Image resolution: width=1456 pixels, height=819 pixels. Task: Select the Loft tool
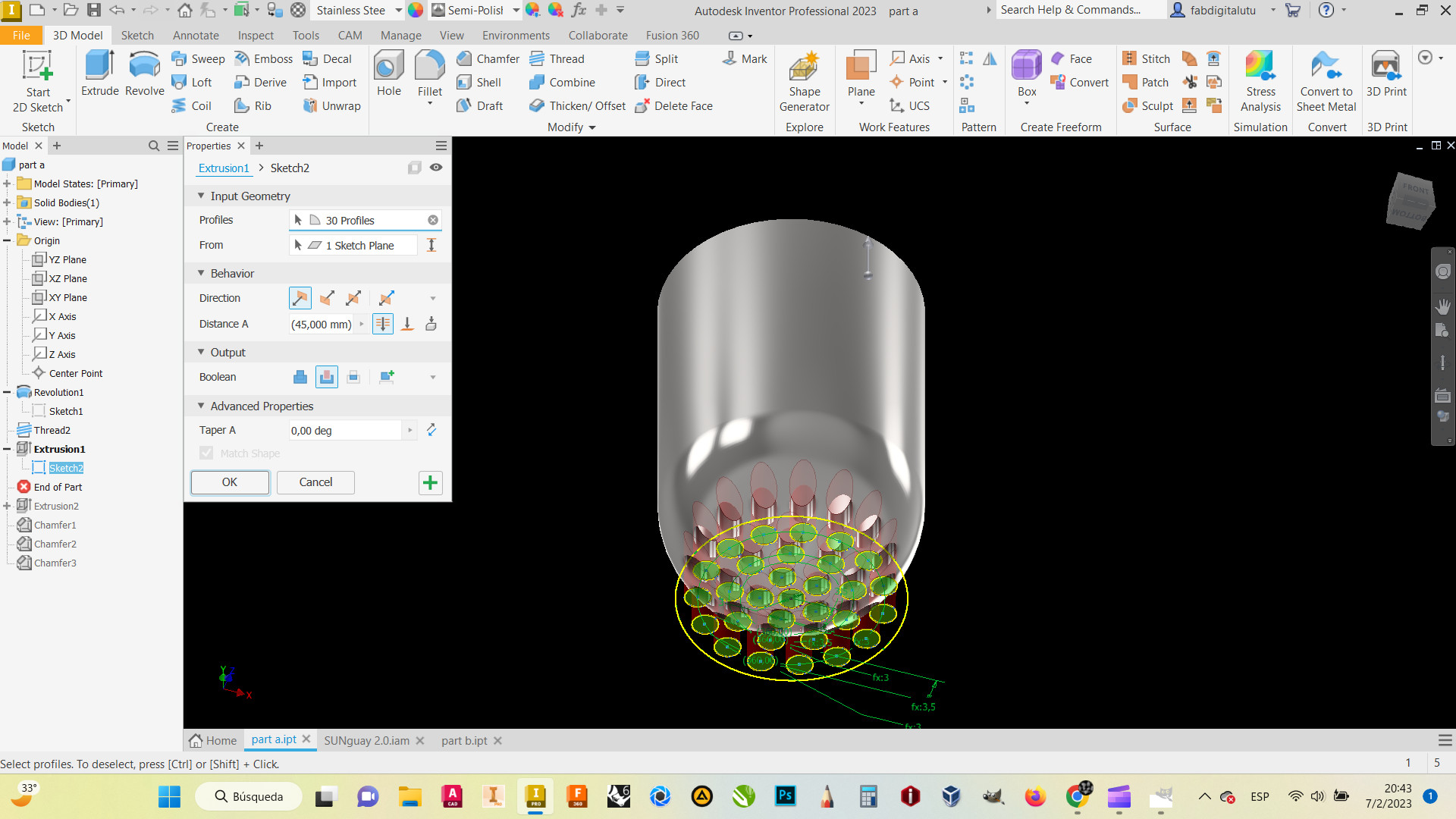click(192, 82)
